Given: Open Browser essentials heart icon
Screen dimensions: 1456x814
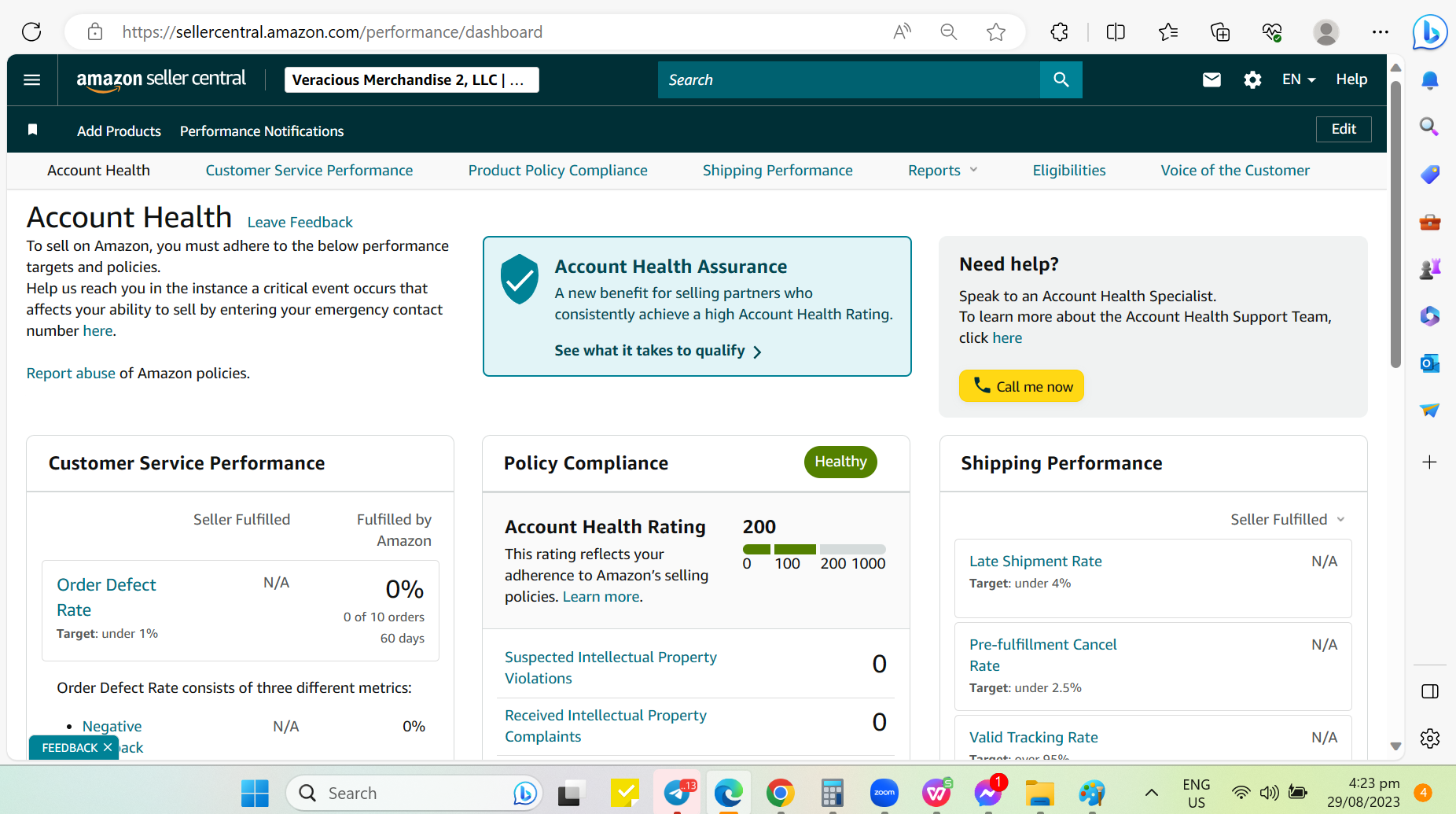Looking at the screenshot, I should point(1272,31).
